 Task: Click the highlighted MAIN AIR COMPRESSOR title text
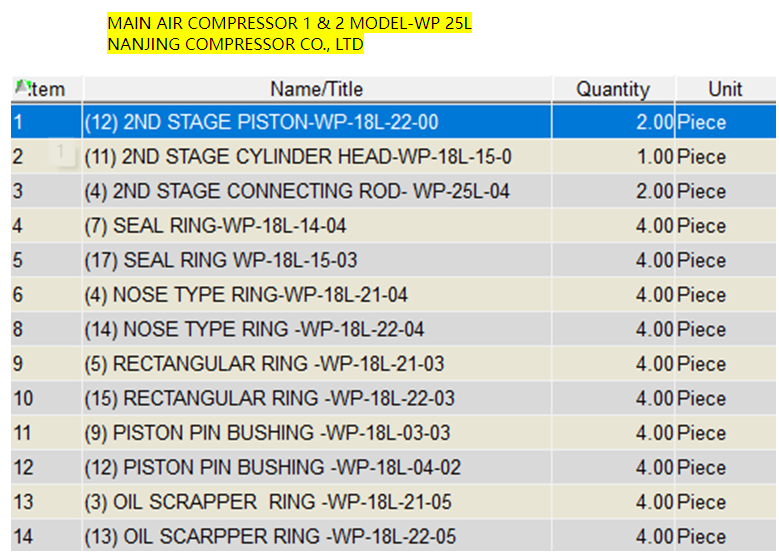(289, 22)
